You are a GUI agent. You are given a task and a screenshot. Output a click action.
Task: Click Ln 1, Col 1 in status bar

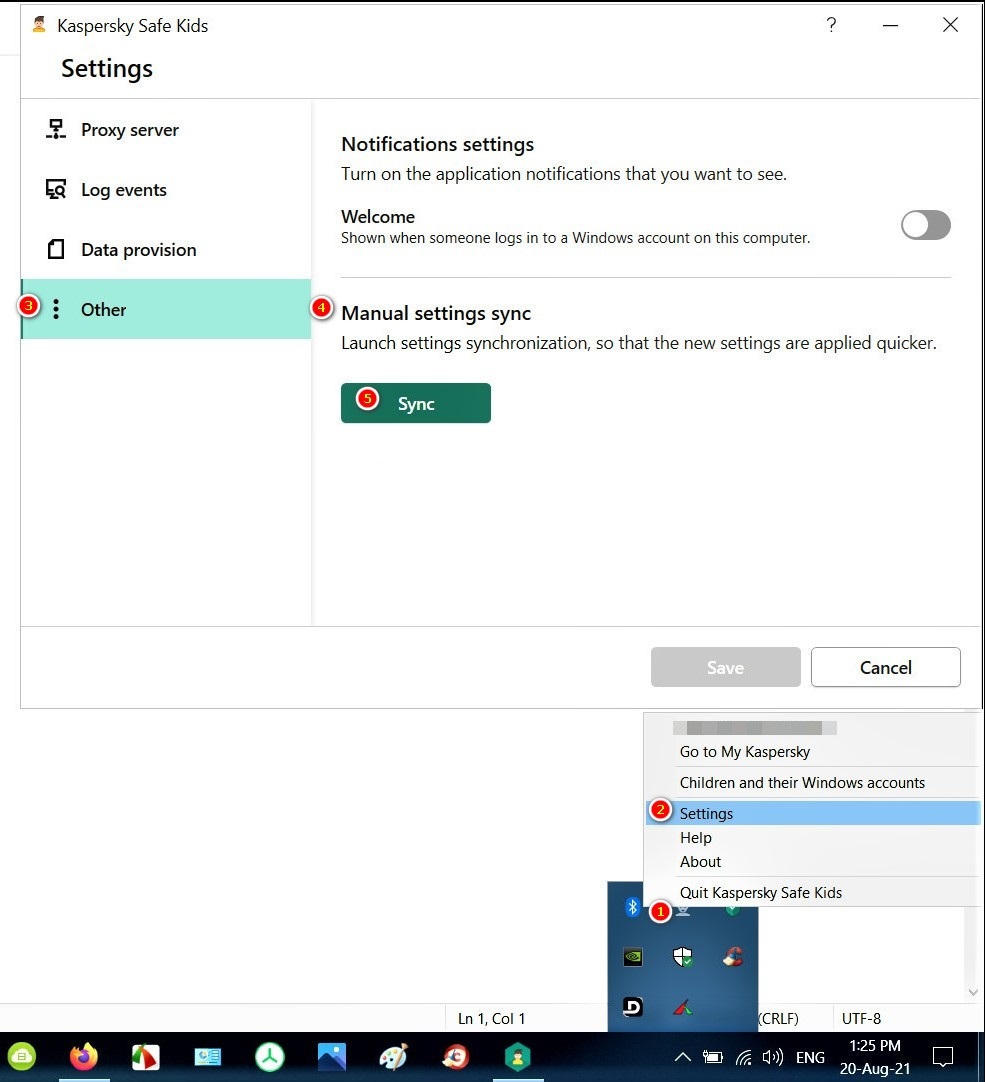point(491,1018)
